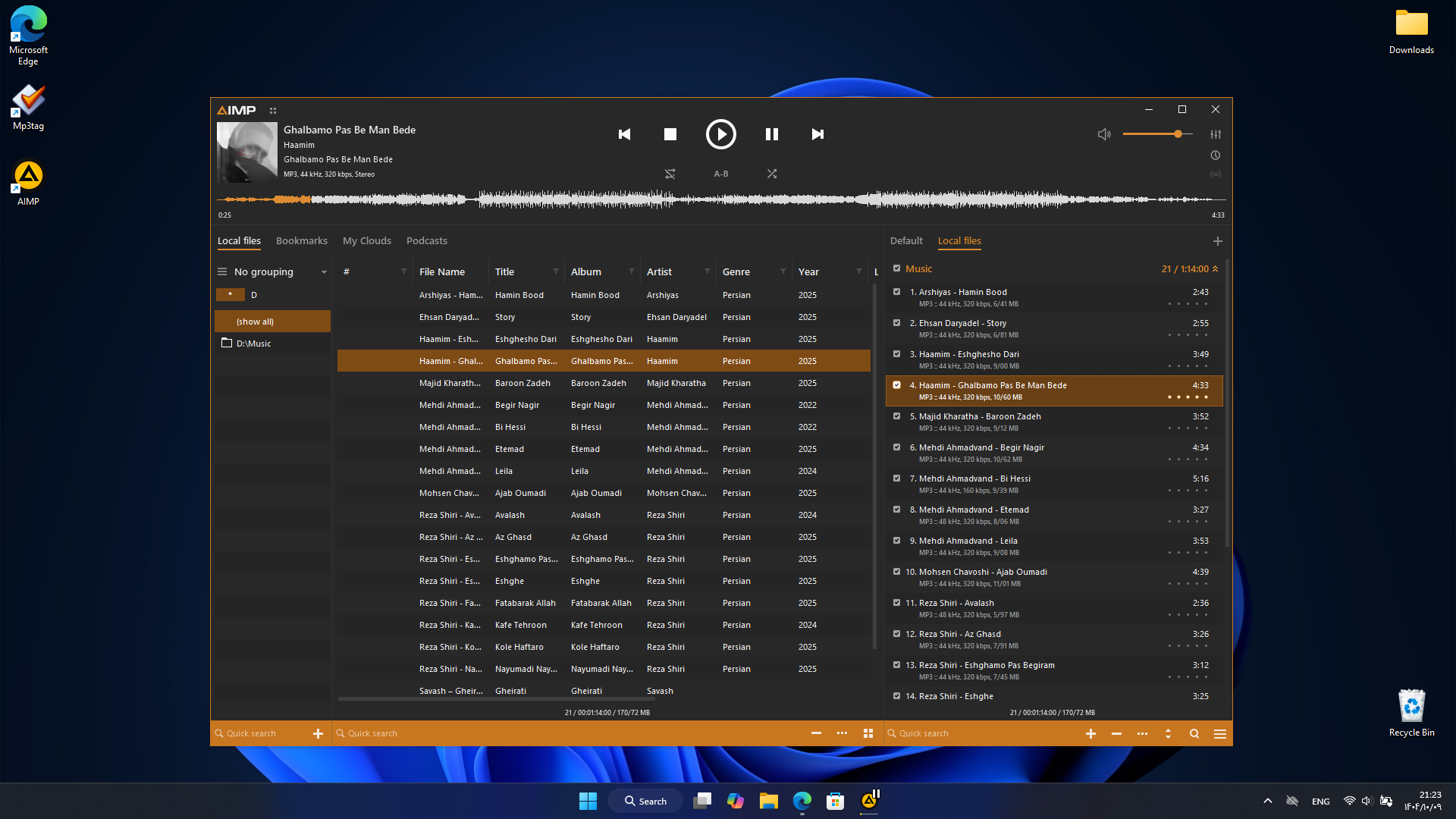Uncheck playlist track 5 Majid Kharatha - Baroon Zadeh

[896, 416]
